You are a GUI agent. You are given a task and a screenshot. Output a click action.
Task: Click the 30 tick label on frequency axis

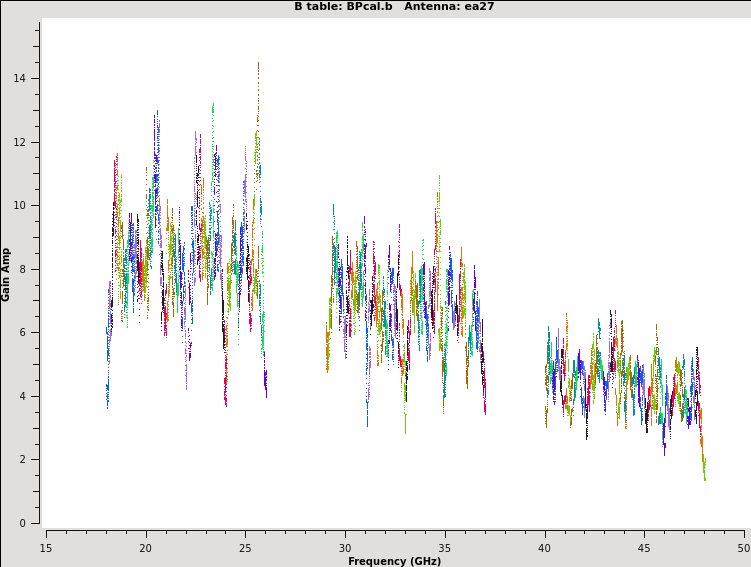point(345,548)
